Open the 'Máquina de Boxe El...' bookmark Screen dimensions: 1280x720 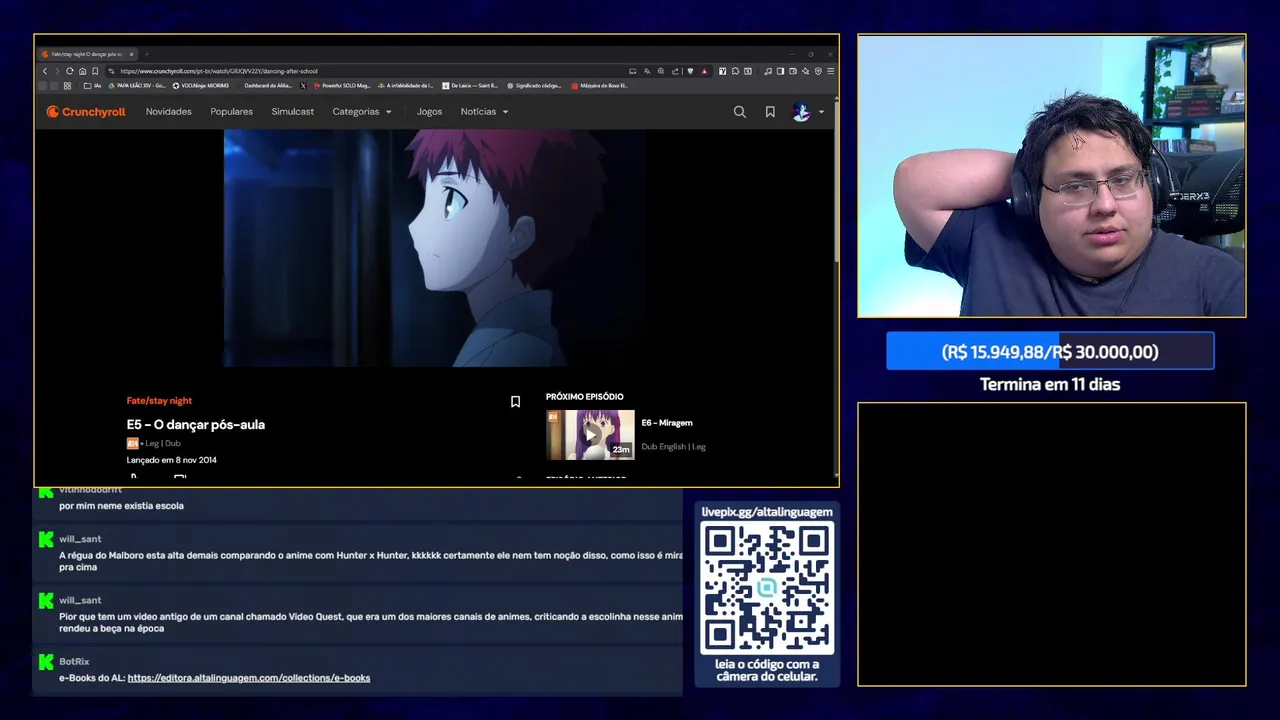tap(599, 86)
